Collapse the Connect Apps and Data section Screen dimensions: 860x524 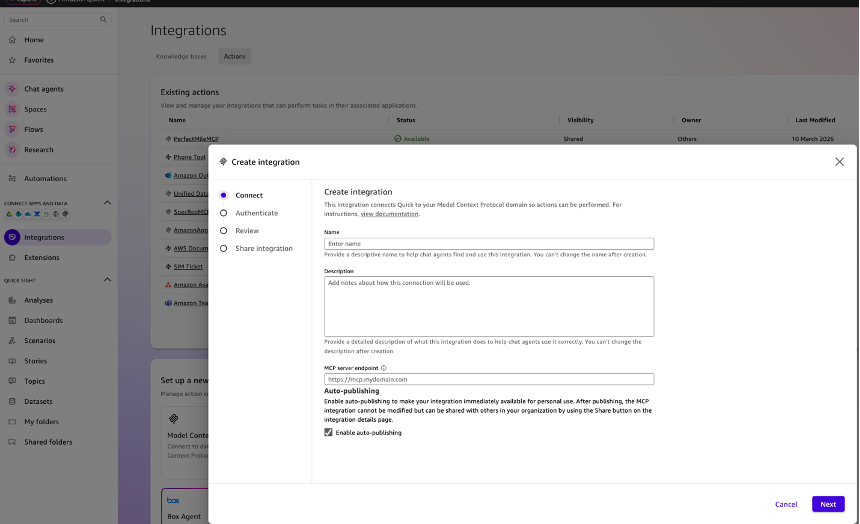(108, 202)
